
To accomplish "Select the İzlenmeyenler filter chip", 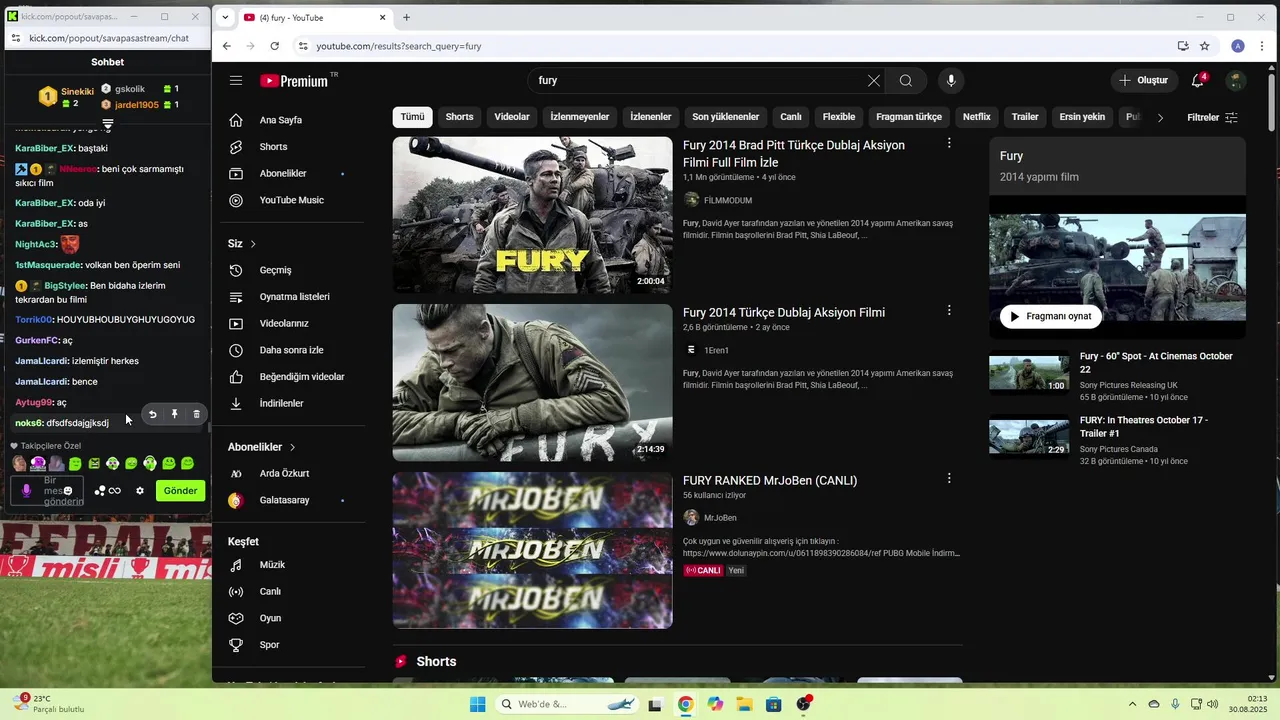I will coord(580,117).
